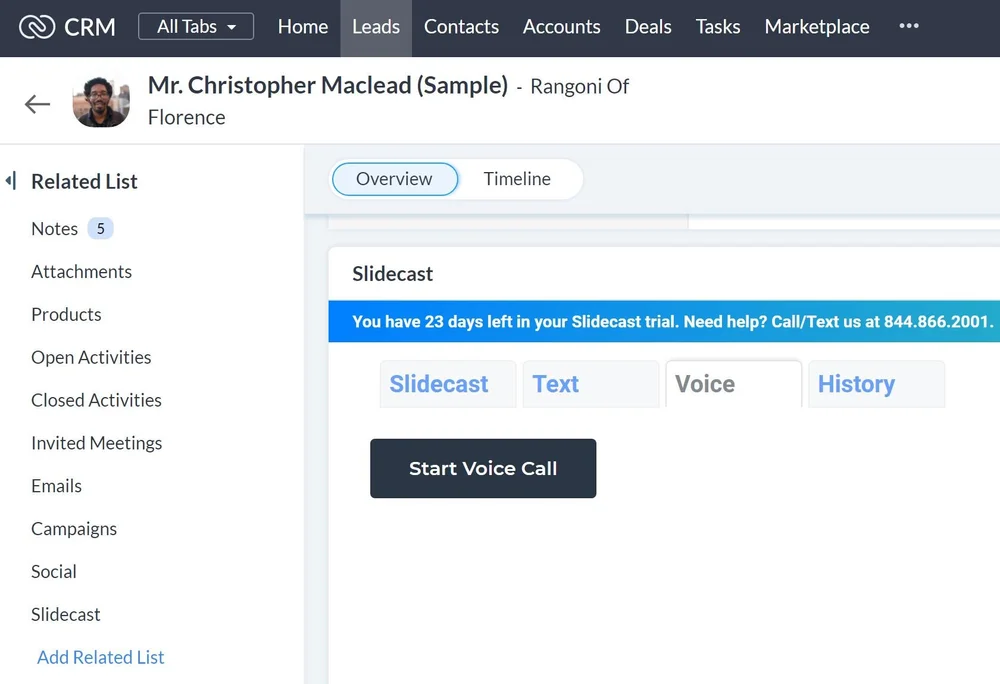Select the Slidecast sub-tab

[x=439, y=384]
